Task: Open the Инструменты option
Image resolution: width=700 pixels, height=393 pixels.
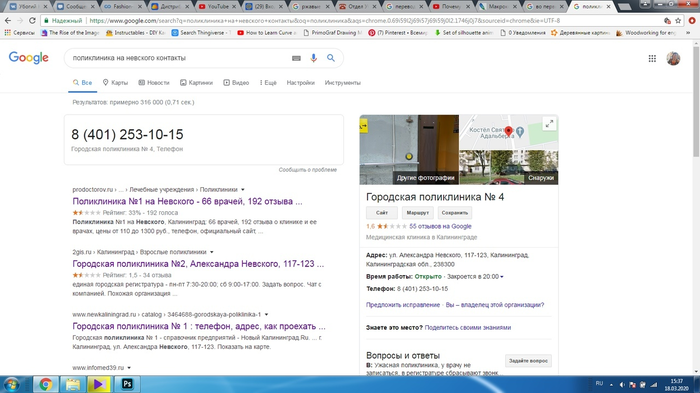Action: click(342, 83)
